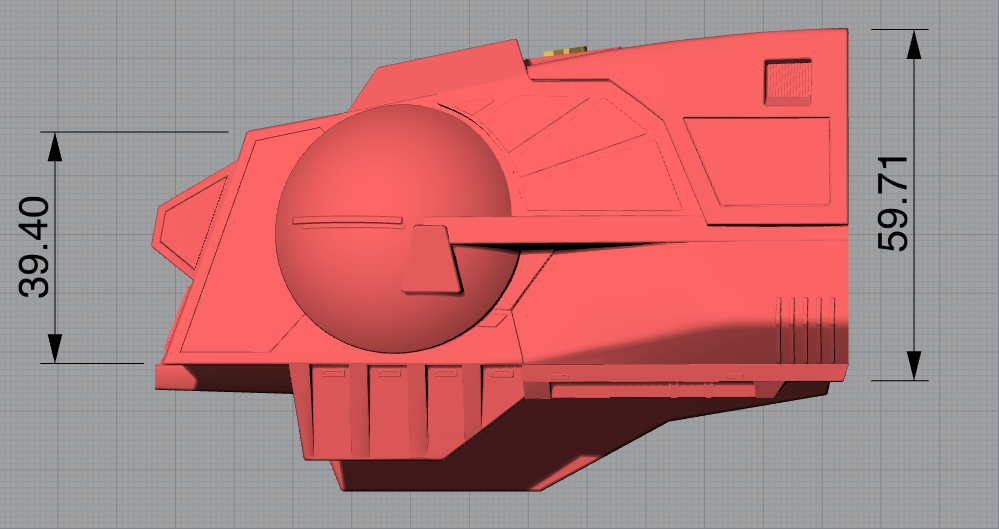Screen dimensions: 999x529
Task: Select the trapezoid fin on the sphere
Action: click(x=431, y=259)
